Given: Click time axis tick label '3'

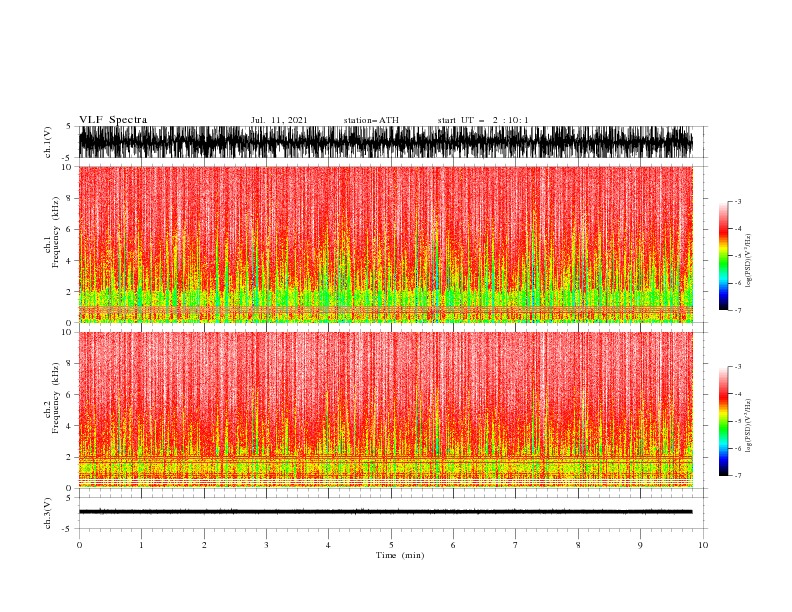Looking at the screenshot, I should 266,545.
